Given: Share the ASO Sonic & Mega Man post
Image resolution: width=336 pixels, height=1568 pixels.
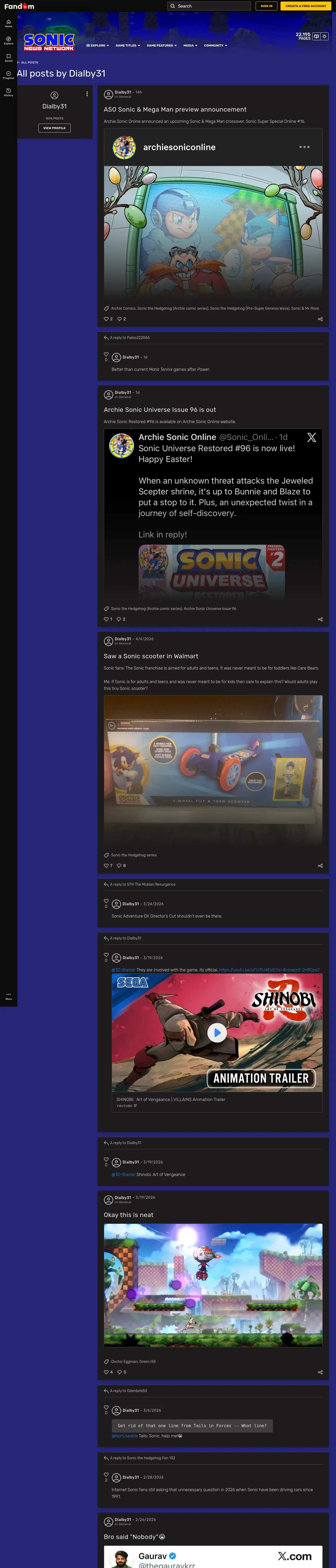Looking at the screenshot, I should (320, 319).
